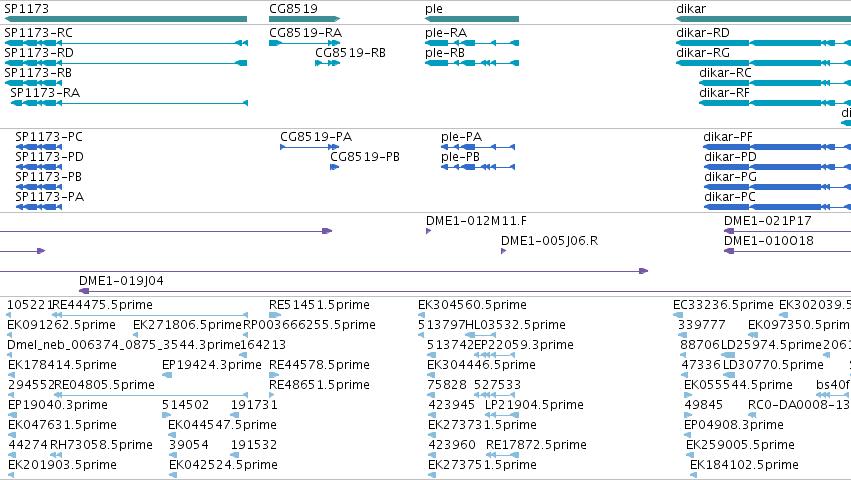Click the DME1-005J06.R marker arrow
The image size is (851, 480).
tap(504, 251)
